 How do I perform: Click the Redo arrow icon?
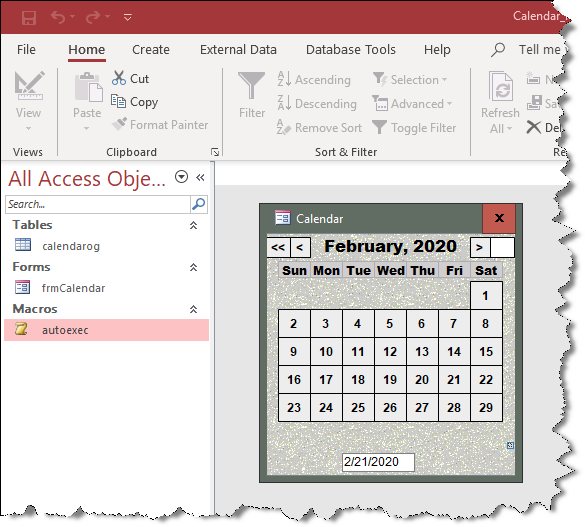[93, 17]
